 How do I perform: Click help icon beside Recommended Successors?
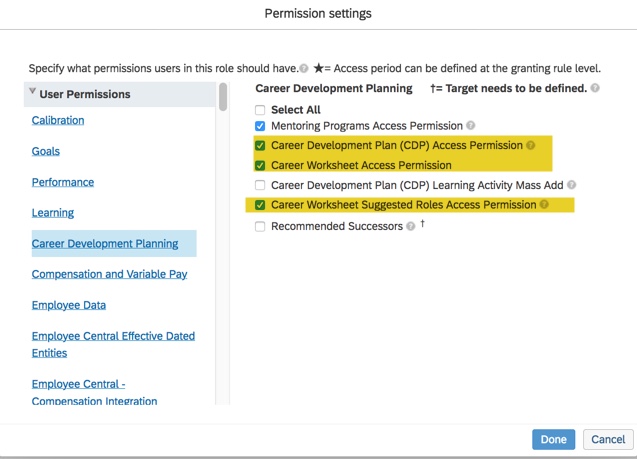[411, 226]
